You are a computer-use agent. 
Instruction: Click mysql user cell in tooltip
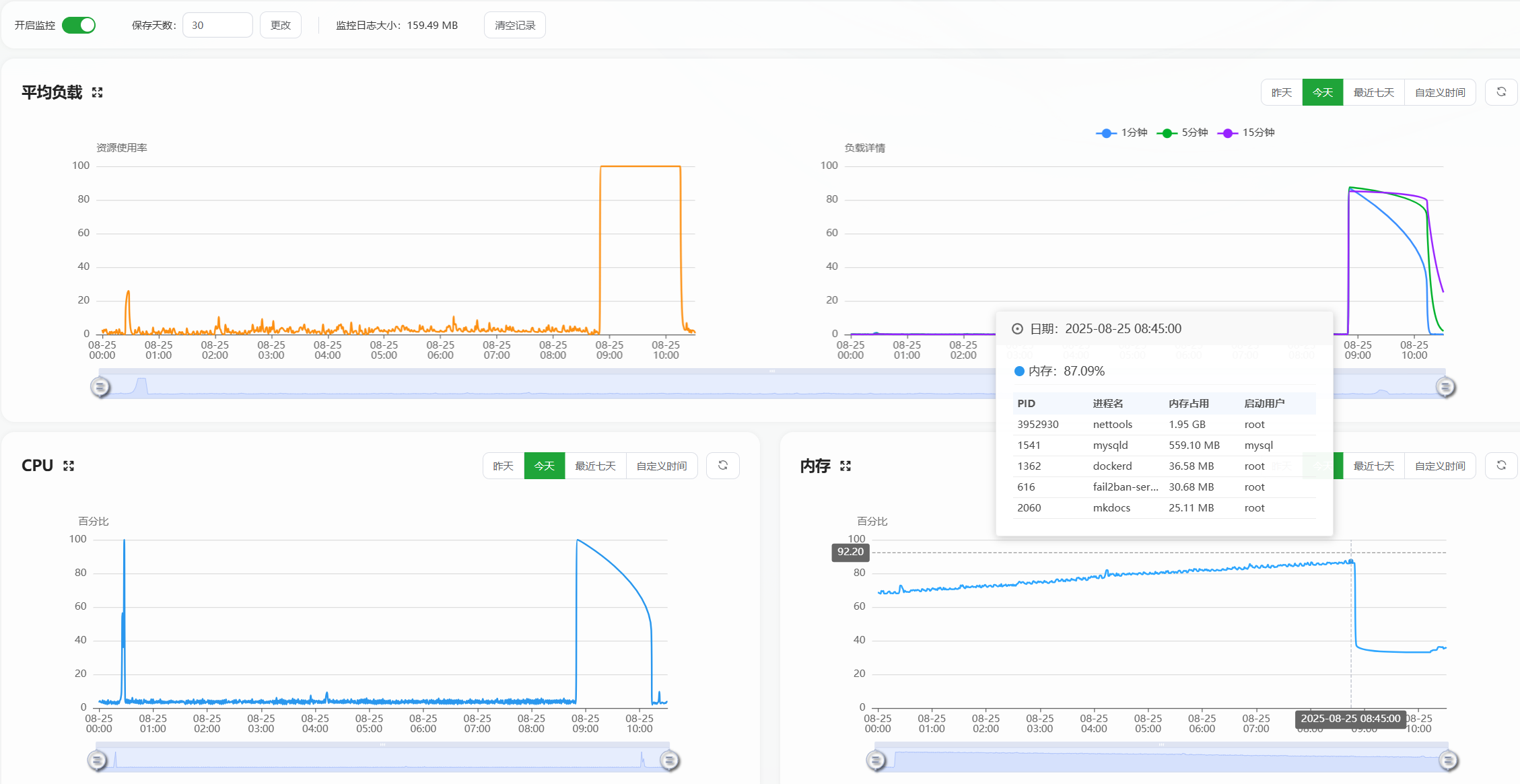point(1259,446)
